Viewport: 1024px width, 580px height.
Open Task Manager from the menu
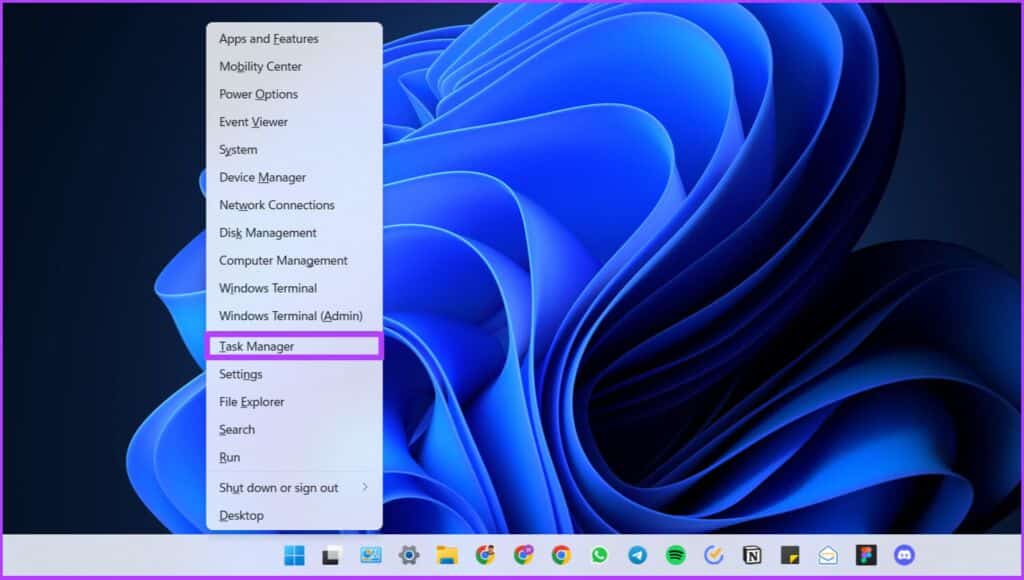[x=255, y=345]
